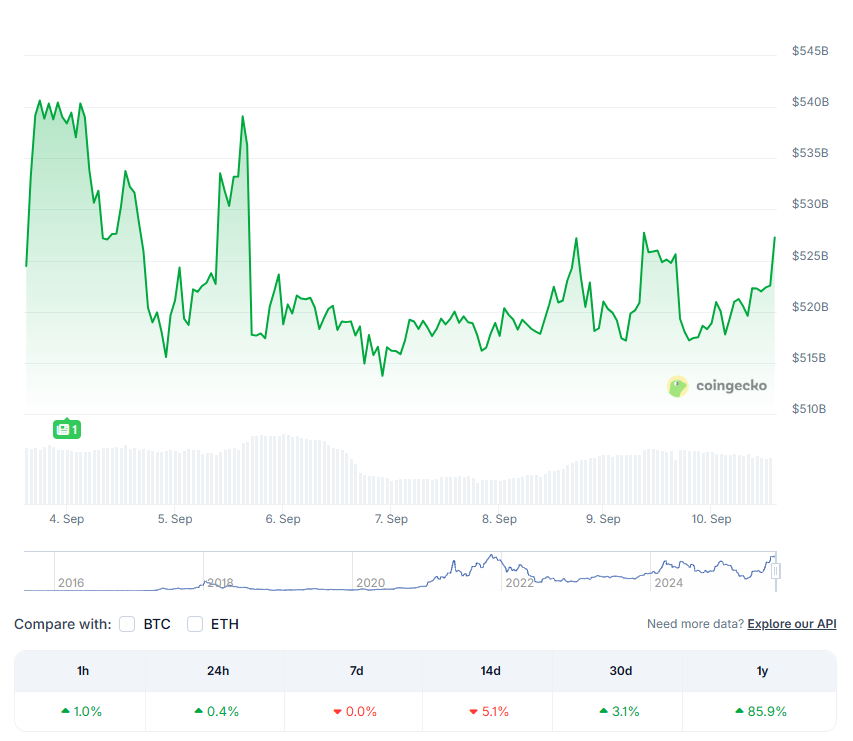Grab the range navigator handle at right

776,571
